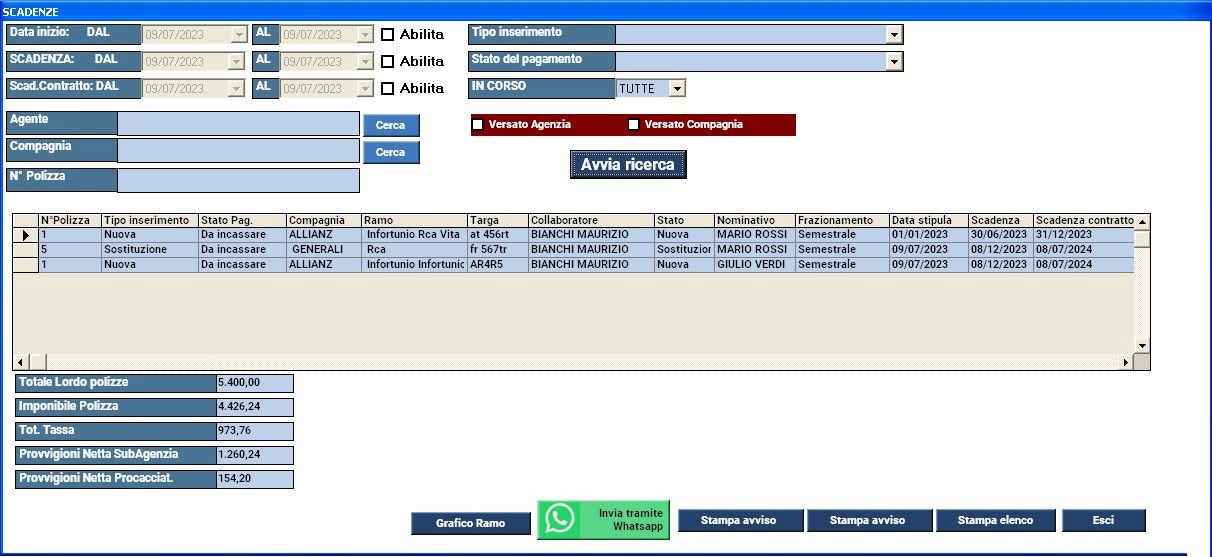1212x557 pixels.
Task: Click the WhatsApp logo icon
Action: coord(560,519)
